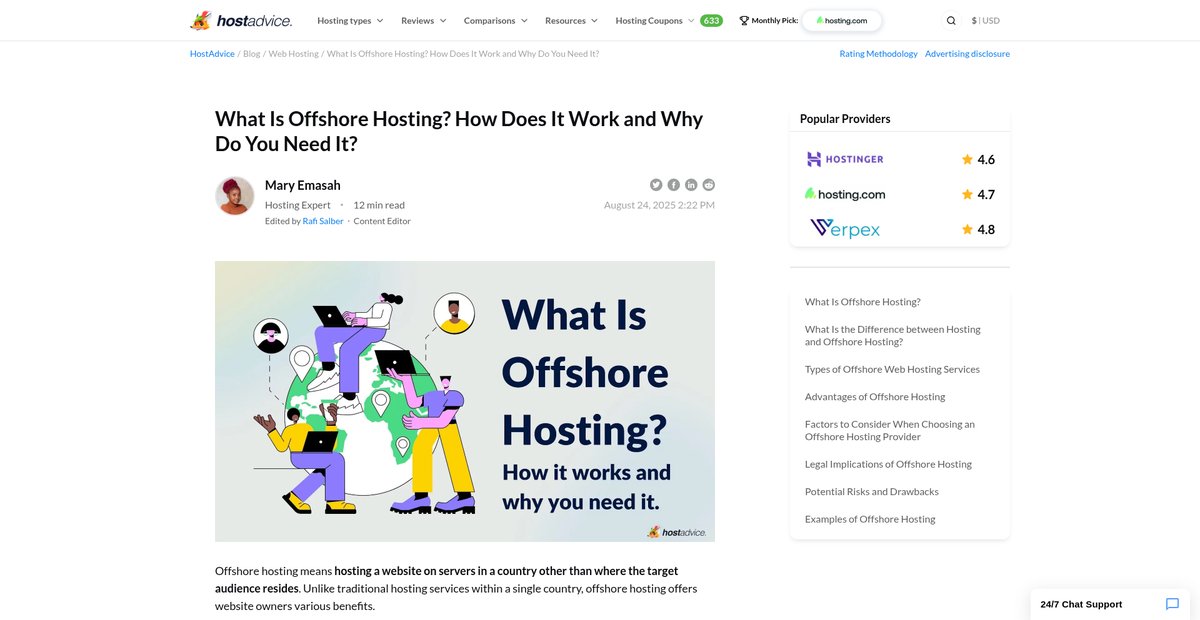
Task: Expand the Hosting types menu
Action: point(351,20)
